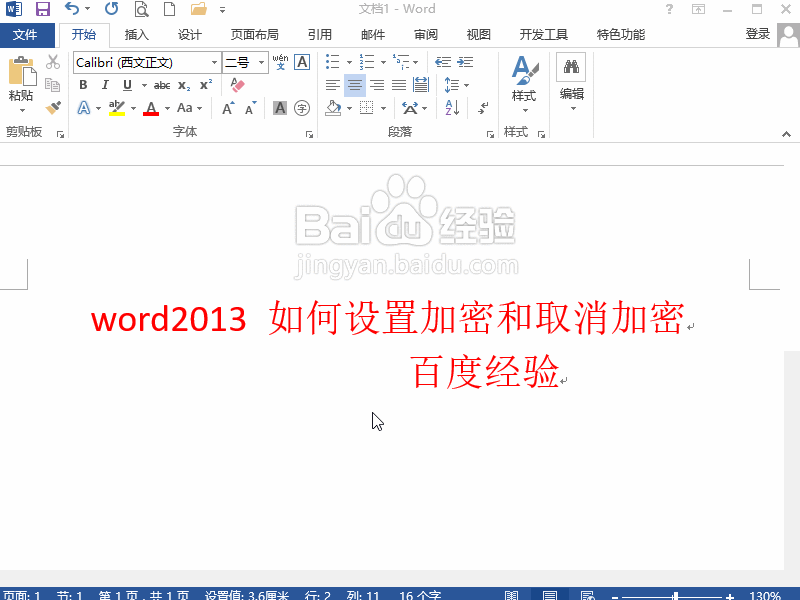Show or hide paragraph marks
Viewport: 800px width, 600px height.
click(x=483, y=108)
